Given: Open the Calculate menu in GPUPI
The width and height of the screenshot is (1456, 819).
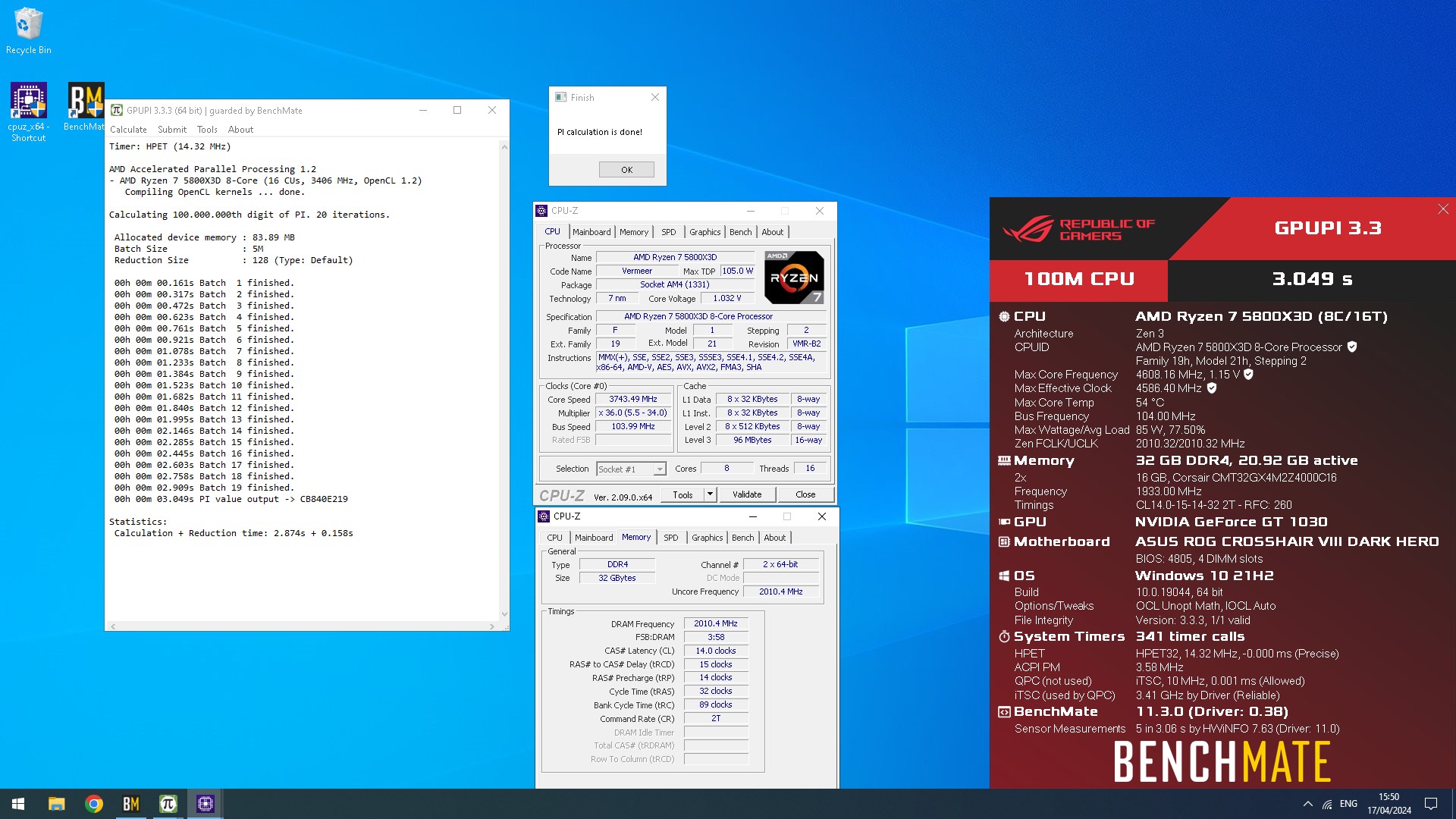Looking at the screenshot, I should [x=128, y=130].
